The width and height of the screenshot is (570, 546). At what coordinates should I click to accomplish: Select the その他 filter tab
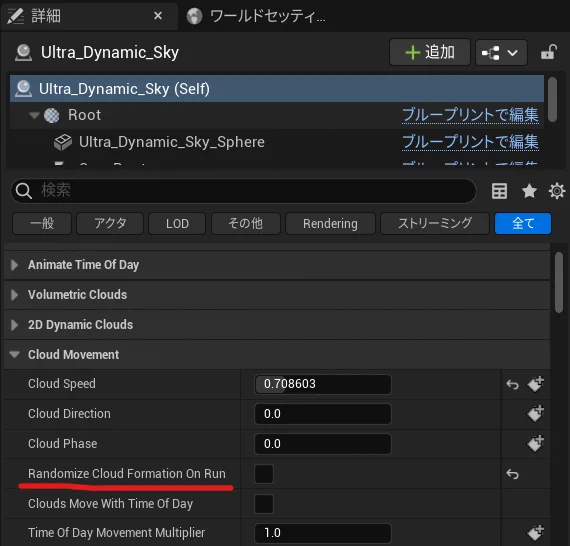point(246,224)
